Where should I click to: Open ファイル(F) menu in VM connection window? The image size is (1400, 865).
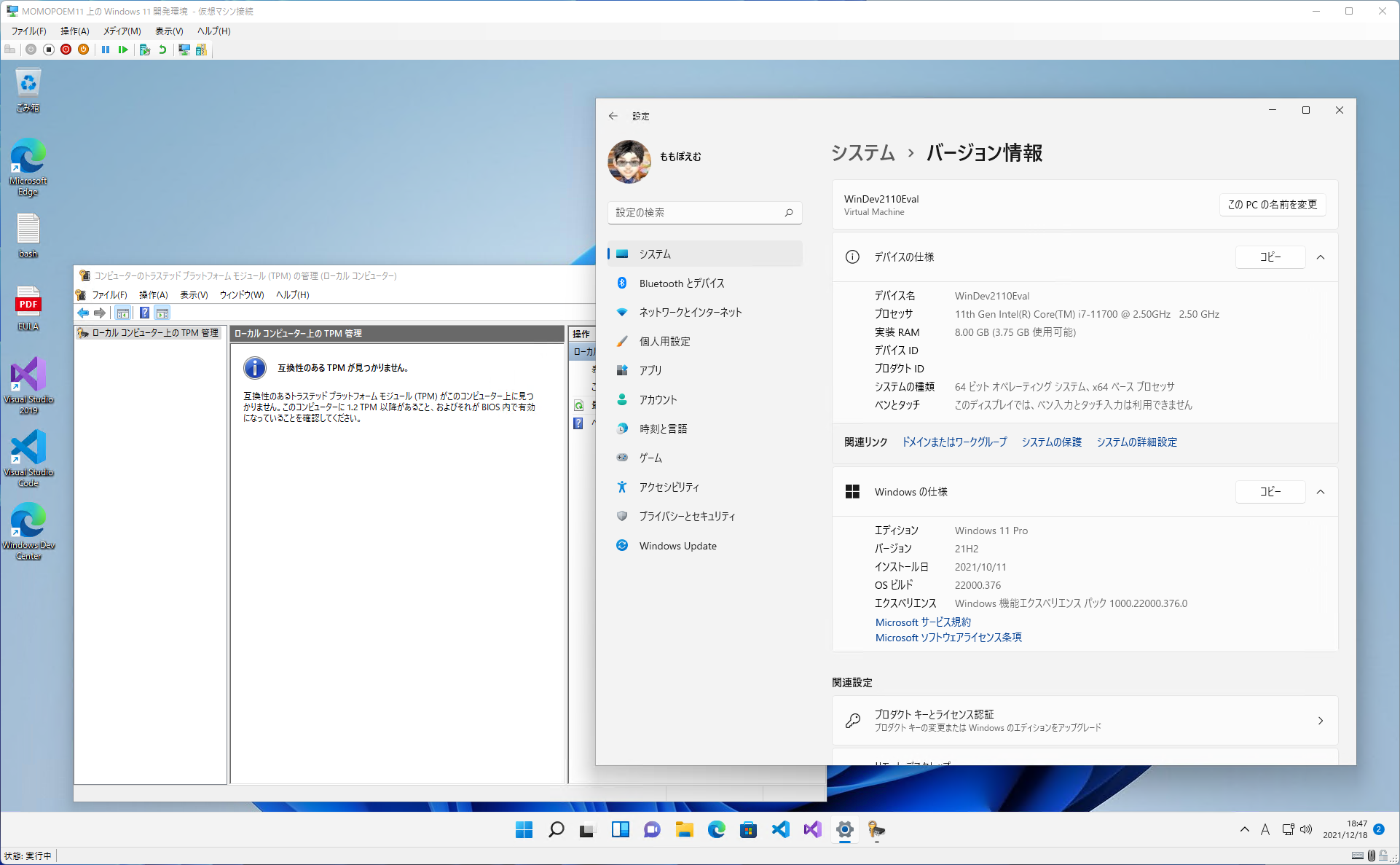click(x=28, y=31)
